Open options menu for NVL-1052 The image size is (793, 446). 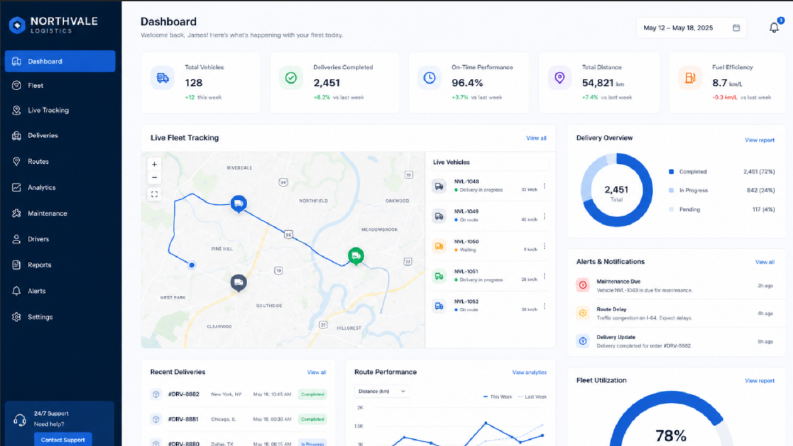[x=544, y=306]
